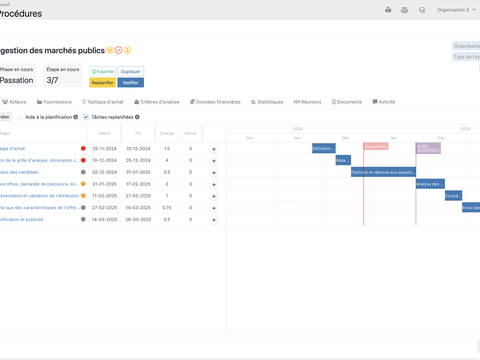Open the 'grille d'analyse, stimulation' step link
Image resolution: width=480 pixels, height=360 pixels.
point(39,160)
